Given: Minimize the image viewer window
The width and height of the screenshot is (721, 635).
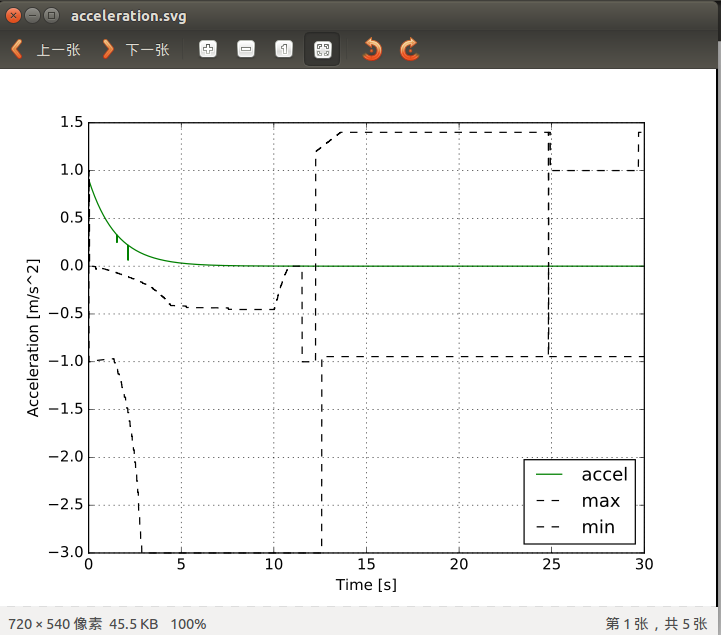Looking at the screenshot, I should 32,16.
